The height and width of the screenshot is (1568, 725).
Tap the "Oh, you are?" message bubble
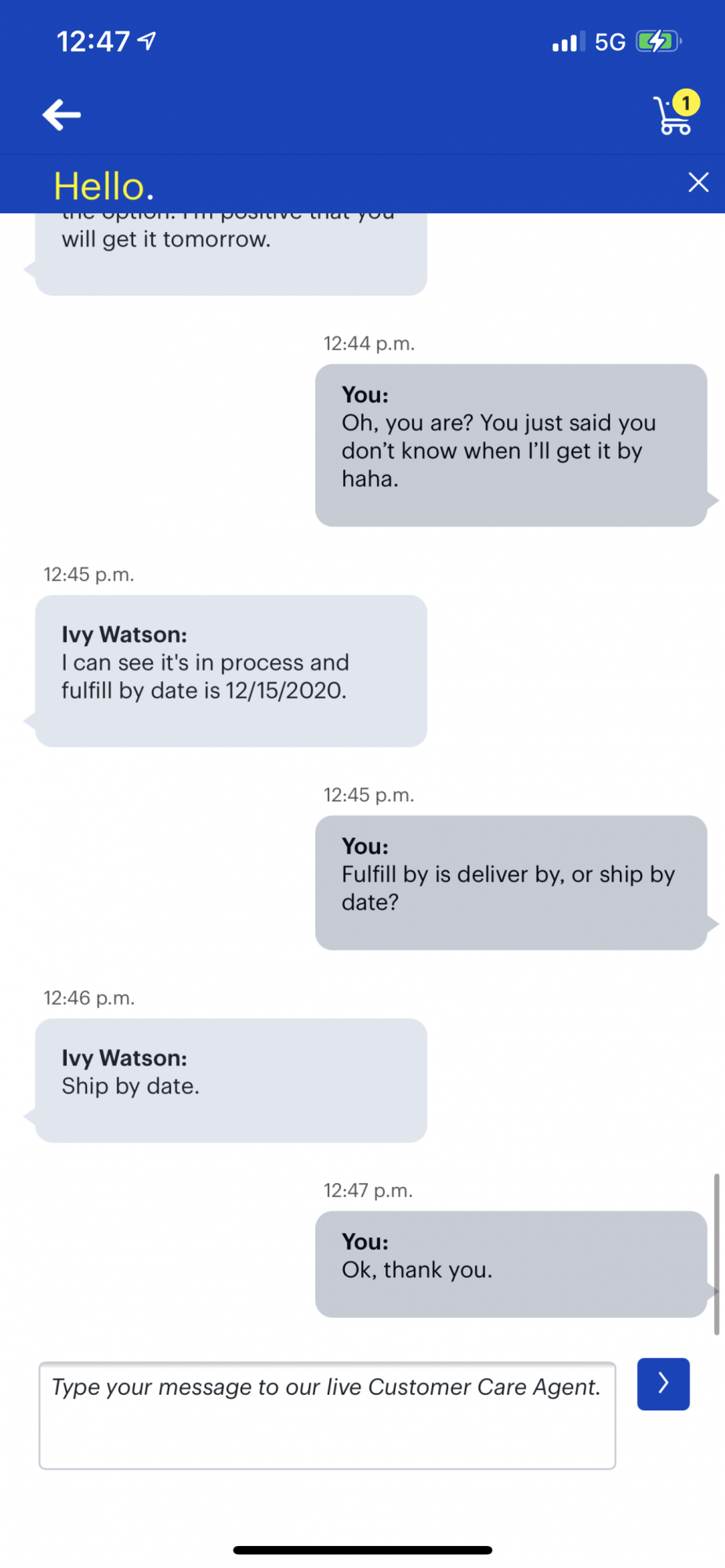coord(510,445)
